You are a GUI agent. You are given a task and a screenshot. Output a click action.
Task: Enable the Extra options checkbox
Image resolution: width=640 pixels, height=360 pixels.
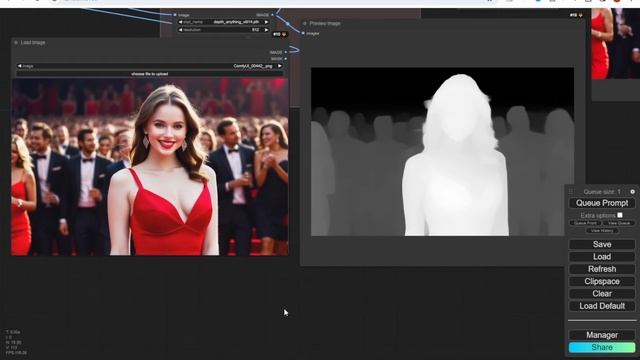pyautogui.click(x=620, y=215)
